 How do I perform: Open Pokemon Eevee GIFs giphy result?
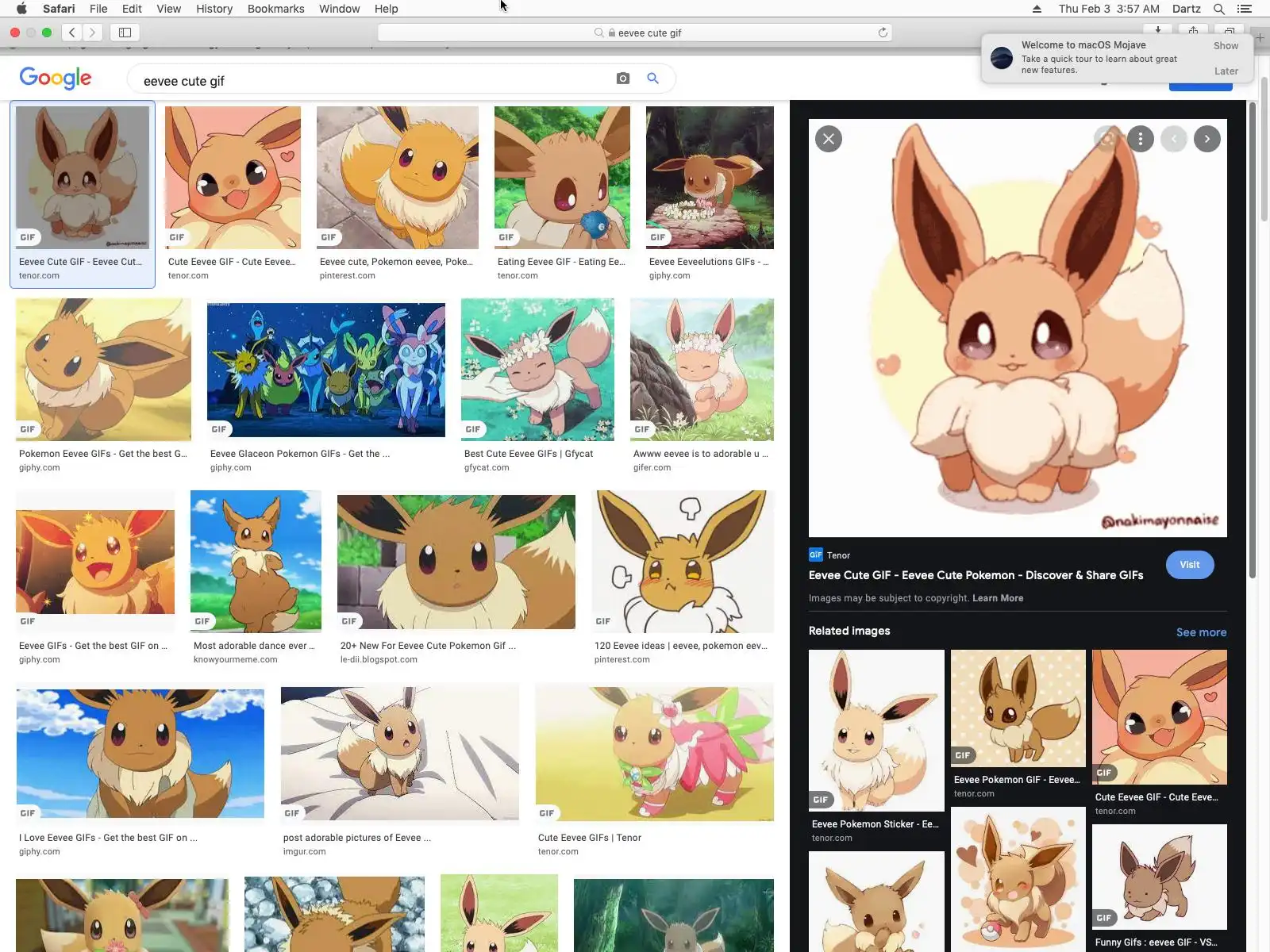(x=103, y=370)
